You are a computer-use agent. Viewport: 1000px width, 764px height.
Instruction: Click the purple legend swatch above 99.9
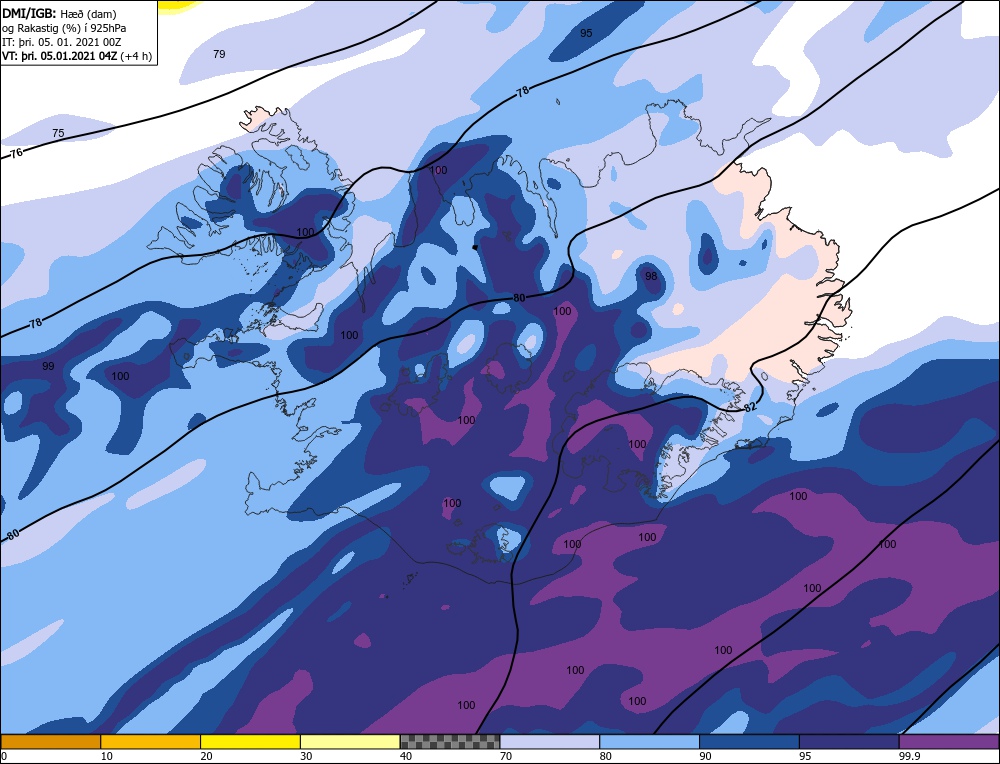pos(949,742)
